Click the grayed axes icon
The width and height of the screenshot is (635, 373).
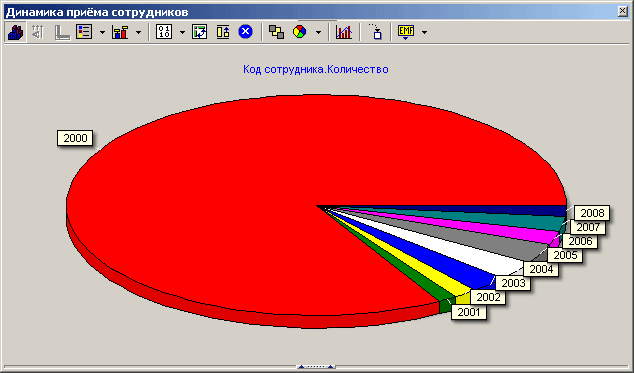[x=62, y=32]
